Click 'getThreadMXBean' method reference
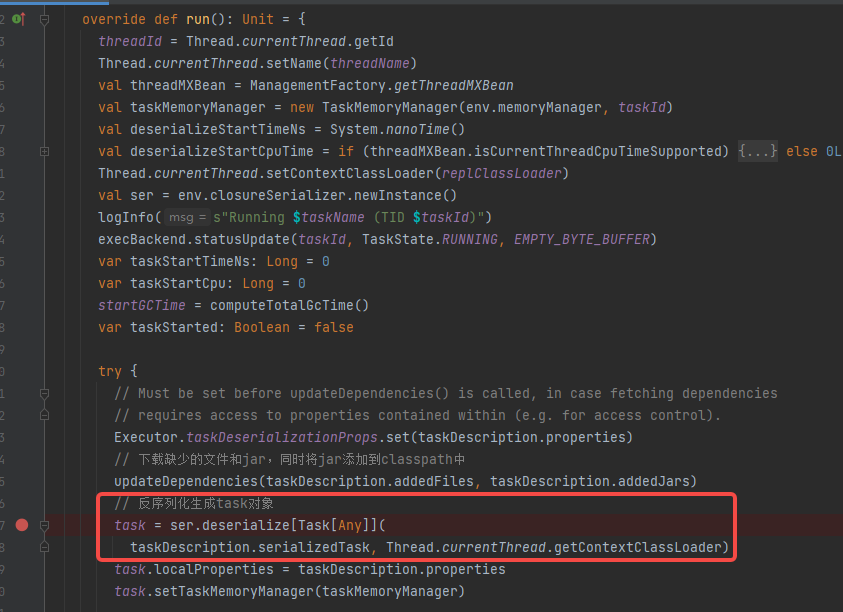Viewport: 843px width, 612px height. [x=454, y=86]
